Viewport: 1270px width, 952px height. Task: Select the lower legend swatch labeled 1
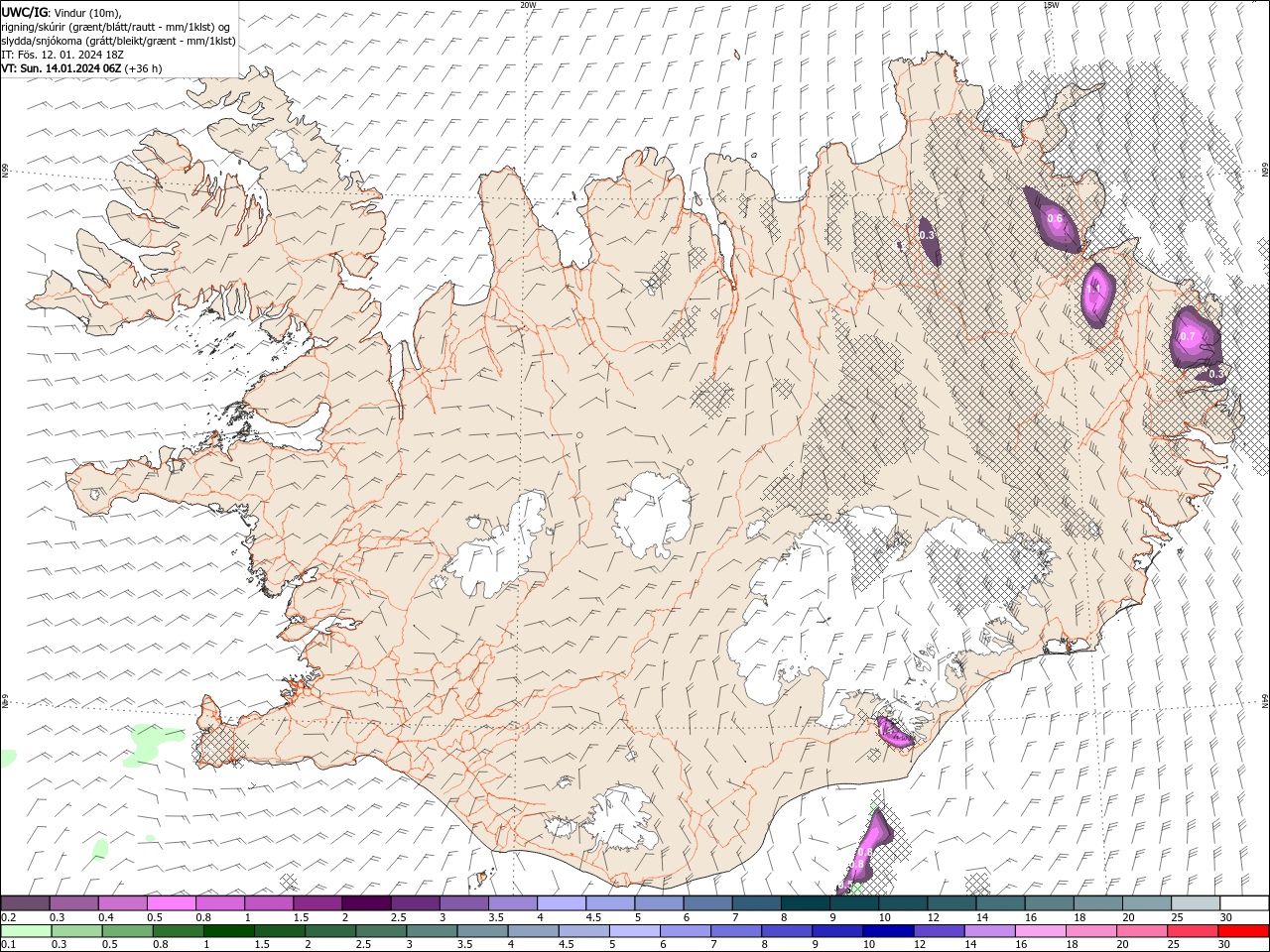pos(228,931)
